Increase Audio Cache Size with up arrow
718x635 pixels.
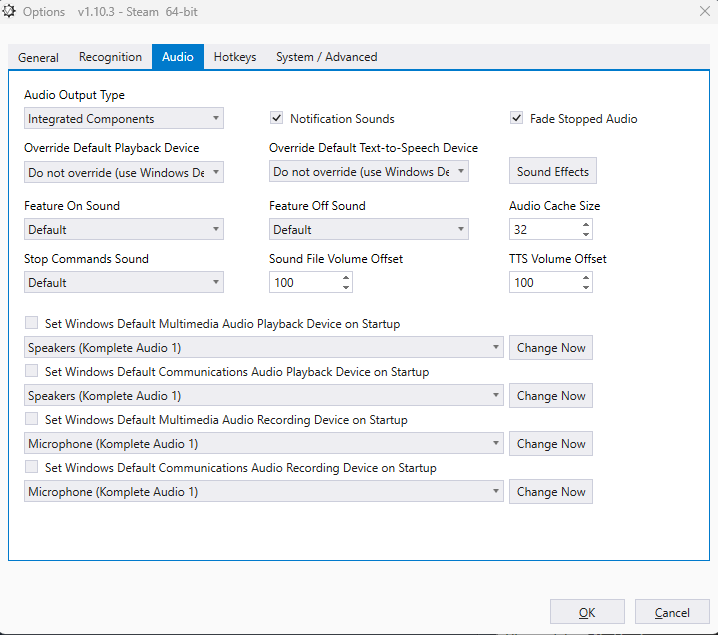click(586, 224)
